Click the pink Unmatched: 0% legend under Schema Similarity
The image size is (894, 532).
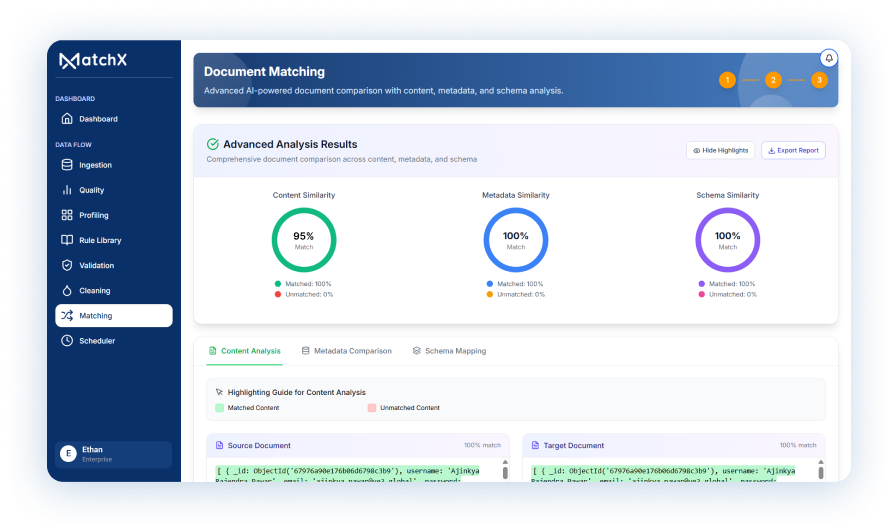728,294
